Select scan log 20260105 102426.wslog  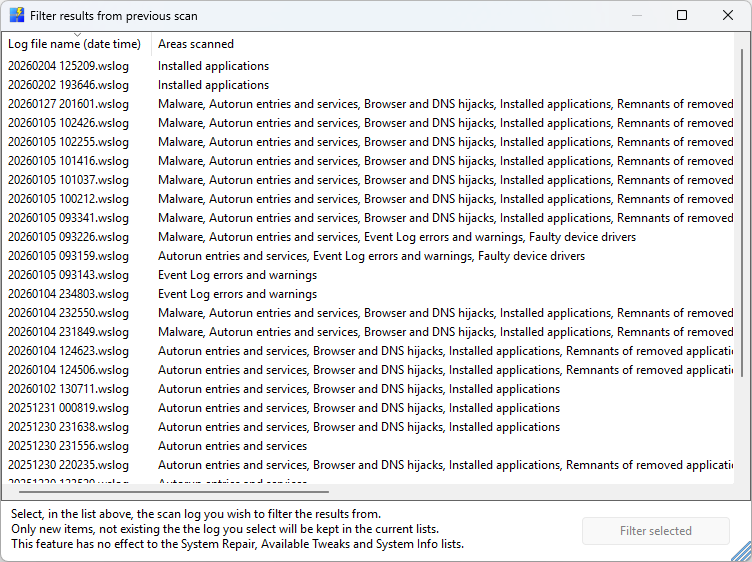tap(68, 123)
